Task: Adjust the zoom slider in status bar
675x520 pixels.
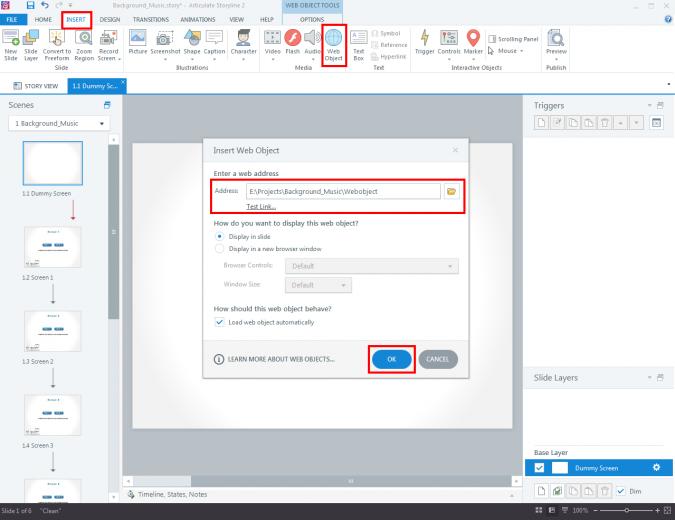Action: pyautogui.click(x=626, y=511)
